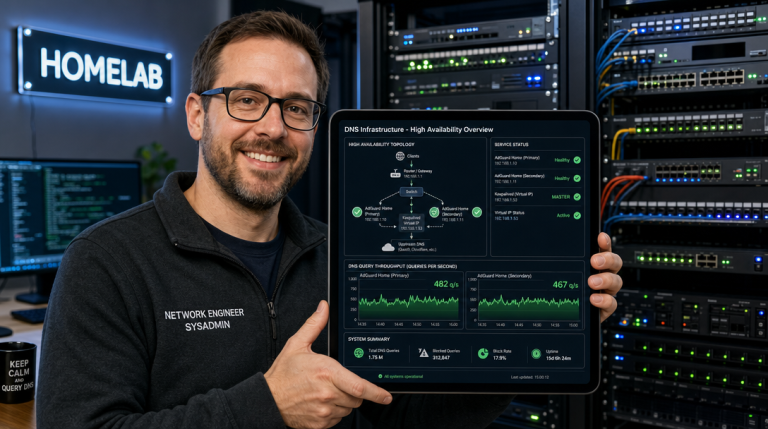Click the Clients globe icon in topology

pos(400,156)
